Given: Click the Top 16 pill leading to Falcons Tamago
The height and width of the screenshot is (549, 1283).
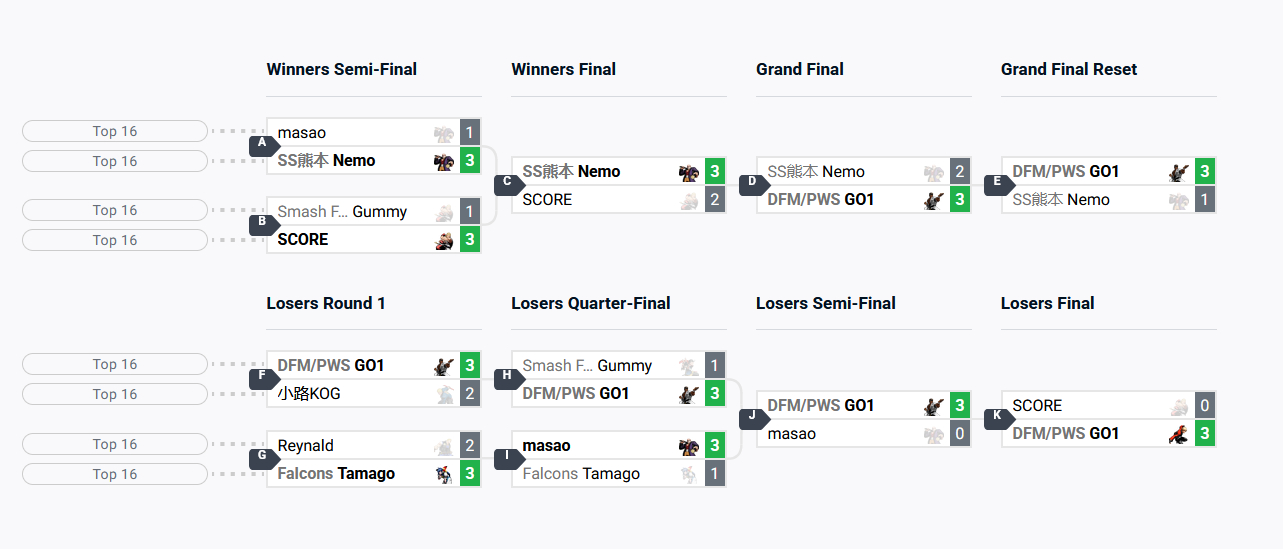Looking at the screenshot, I should 115,474.
